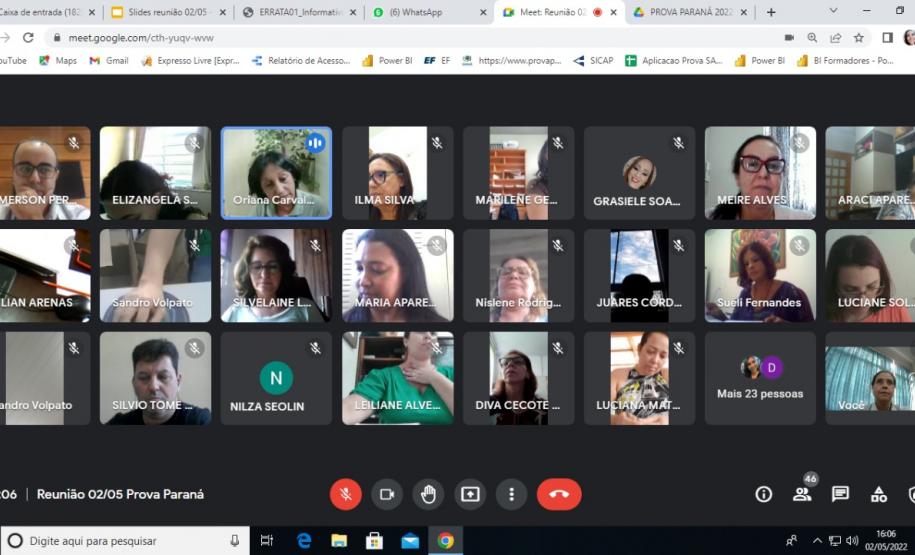Select Oriana Carvalho's video tile
Image resolution: width=915 pixels, height=555 pixels.
[276, 172]
